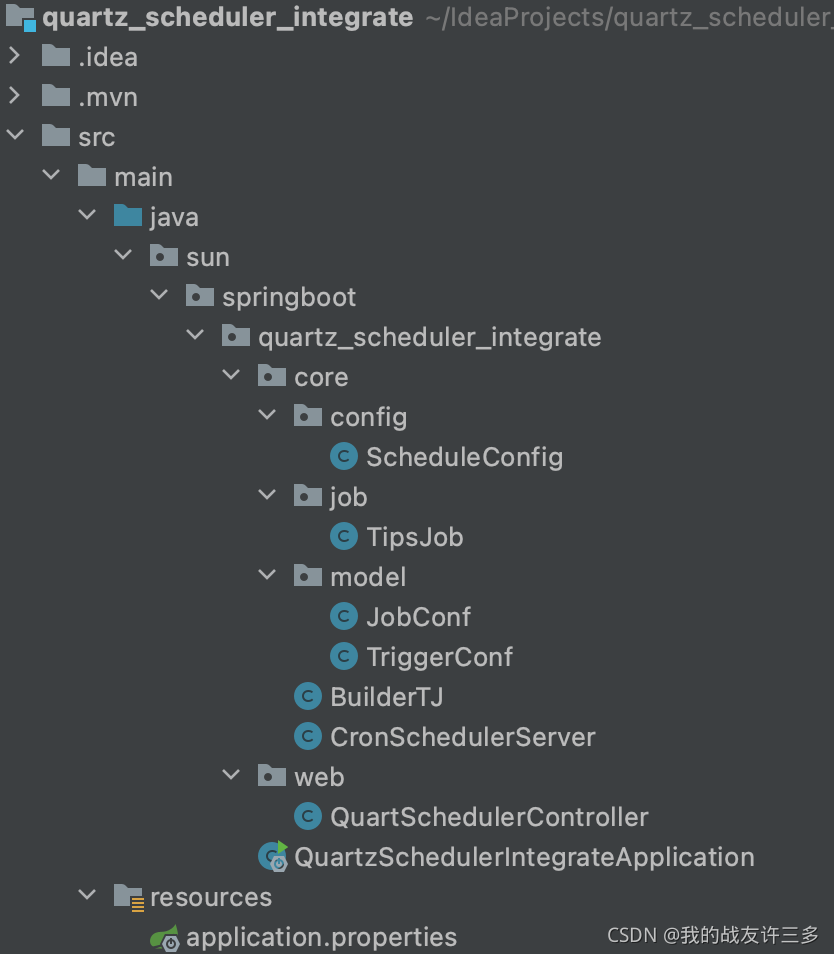Click the application.properties Spring leaf icon
Viewport: 834px width, 954px height.
[165, 938]
